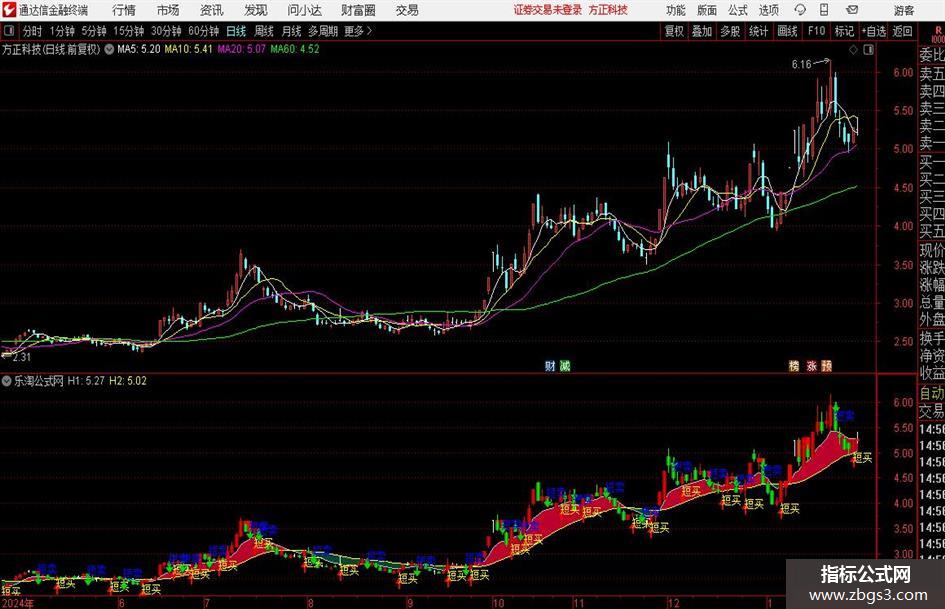945x609 pixels.
Task: Open the 财富圈 menu
Action: click(358, 10)
